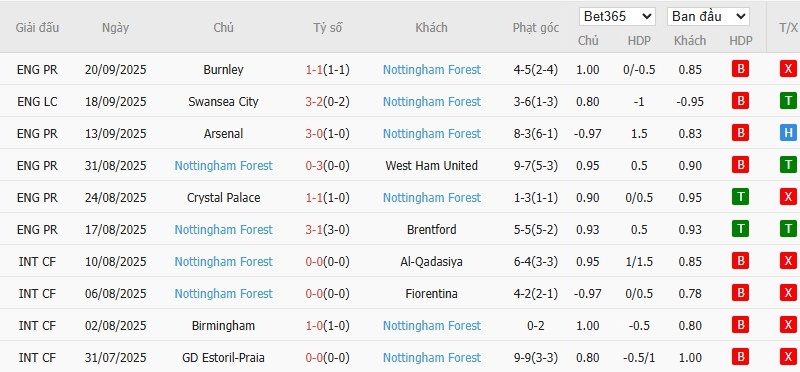Image resolution: width=800 pixels, height=372 pixels.
Task: Open the Ban đầu odds type dropdown
Action: 708,16
